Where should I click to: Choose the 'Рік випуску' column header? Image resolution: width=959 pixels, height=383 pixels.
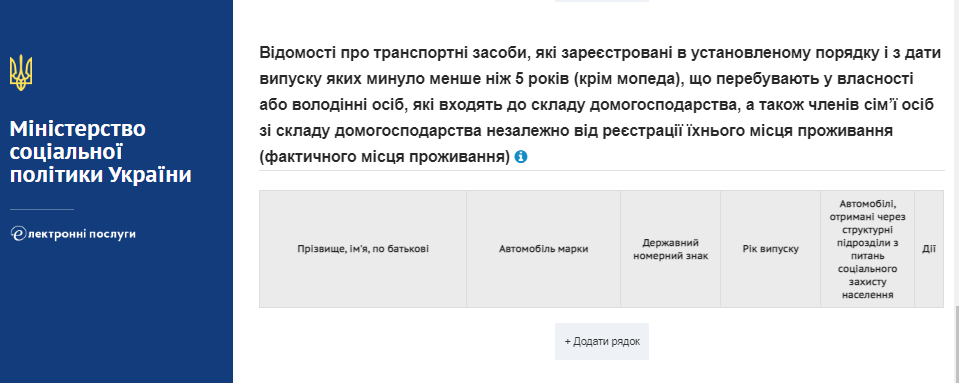pos(770,249)
